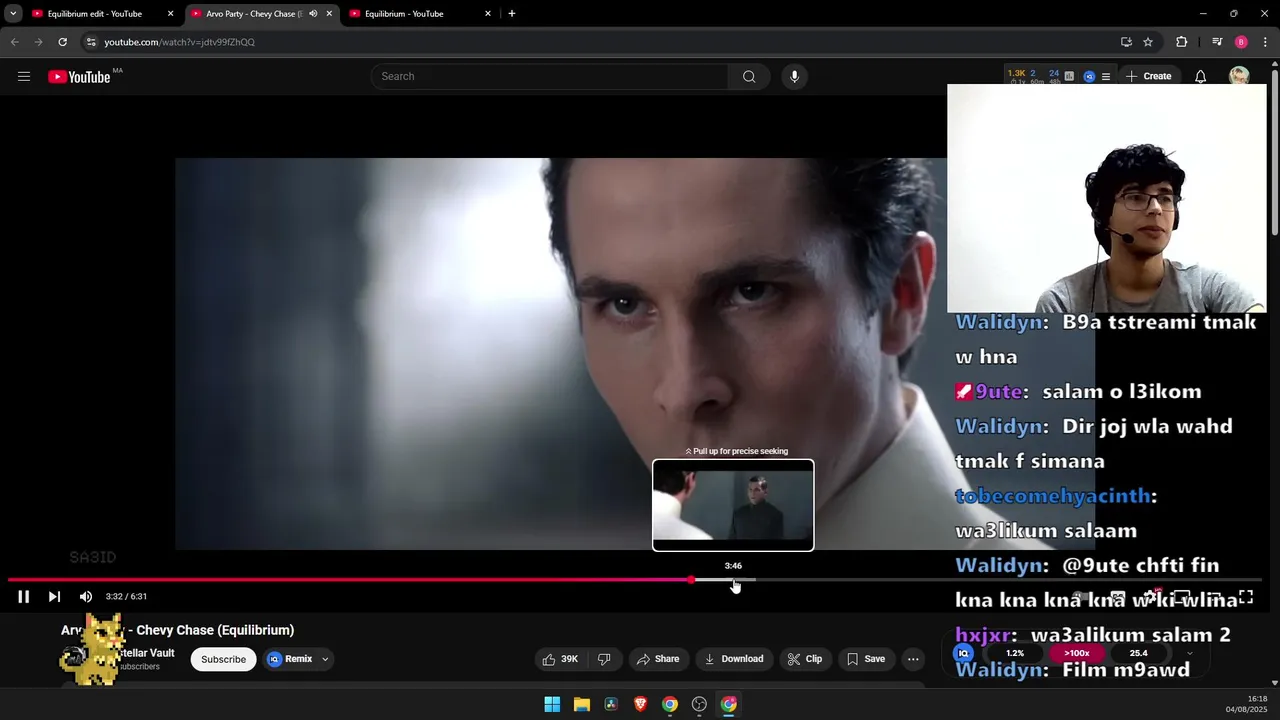Viewport: 1280px width, 720px height.
Task: Open a new browser tab
Action: pyautogui.click(x=512, y=14)
